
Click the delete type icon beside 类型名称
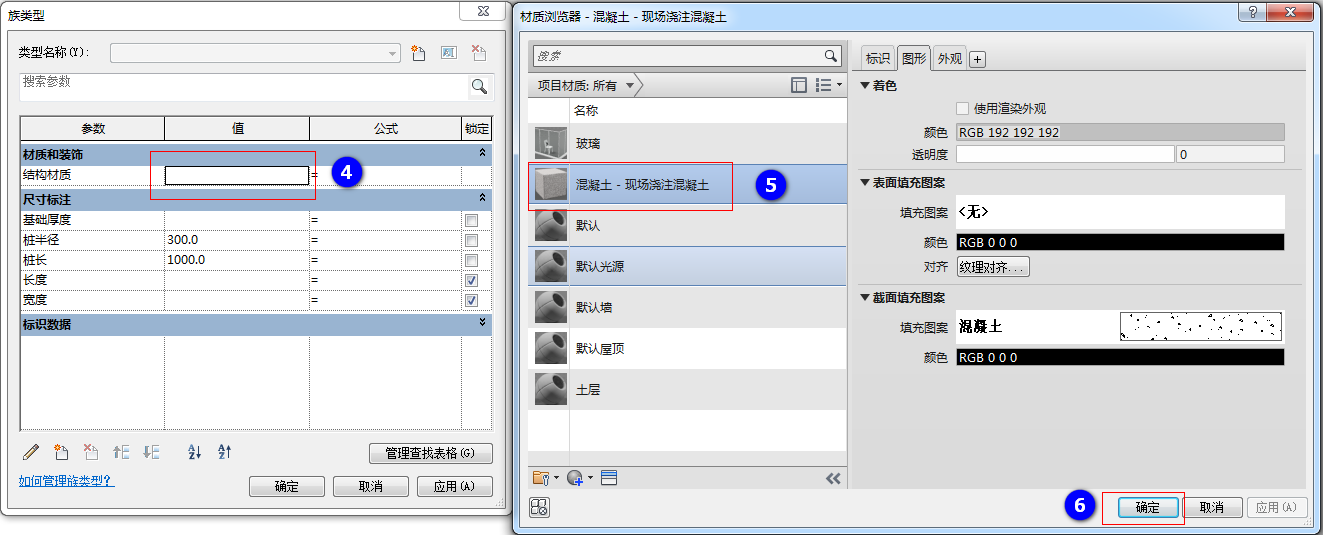478,53
